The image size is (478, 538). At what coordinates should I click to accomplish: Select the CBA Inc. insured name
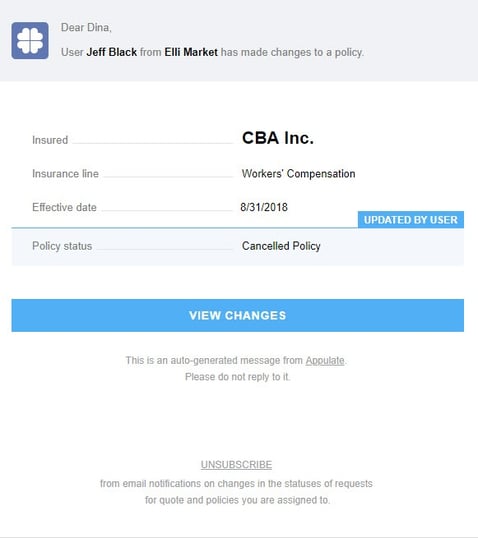(278, 138)
